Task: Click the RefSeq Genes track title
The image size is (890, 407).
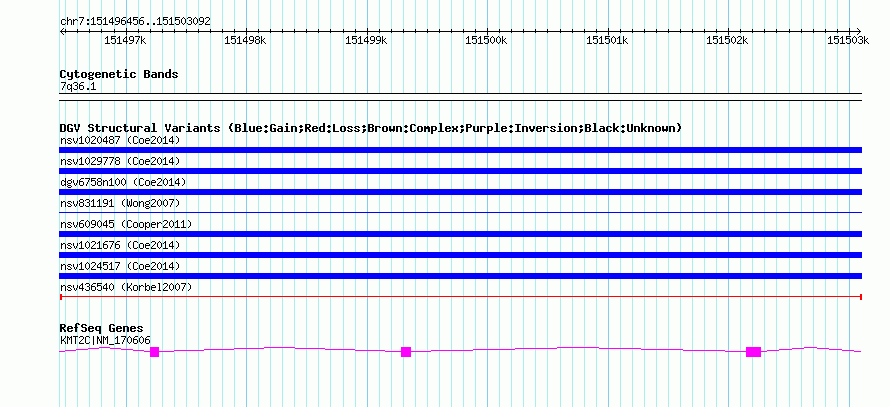Action: pos(102,329)
